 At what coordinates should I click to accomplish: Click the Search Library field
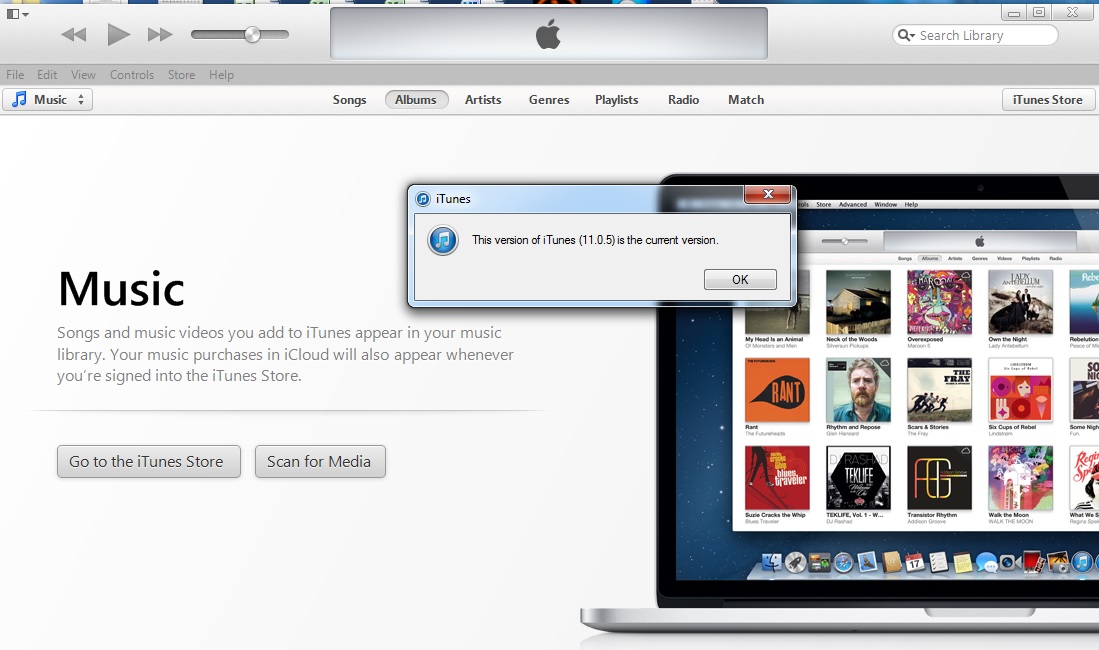pyautogui.click(x=975, y=35)
